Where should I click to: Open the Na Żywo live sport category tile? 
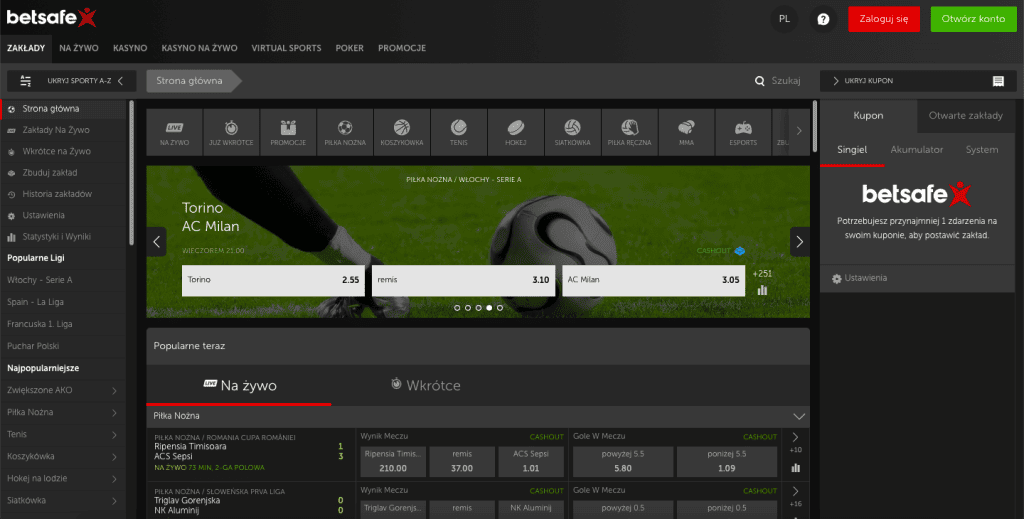click(x=174, y=133)
